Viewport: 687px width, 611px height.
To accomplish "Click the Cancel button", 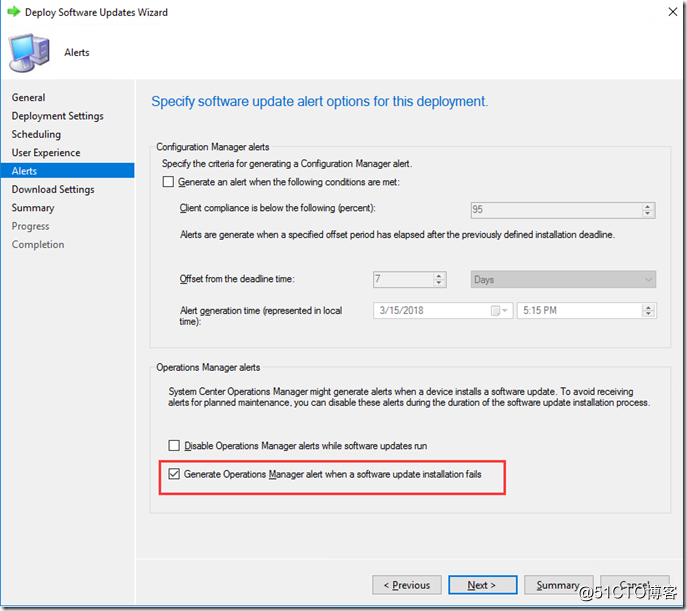I will coord(635,585).
